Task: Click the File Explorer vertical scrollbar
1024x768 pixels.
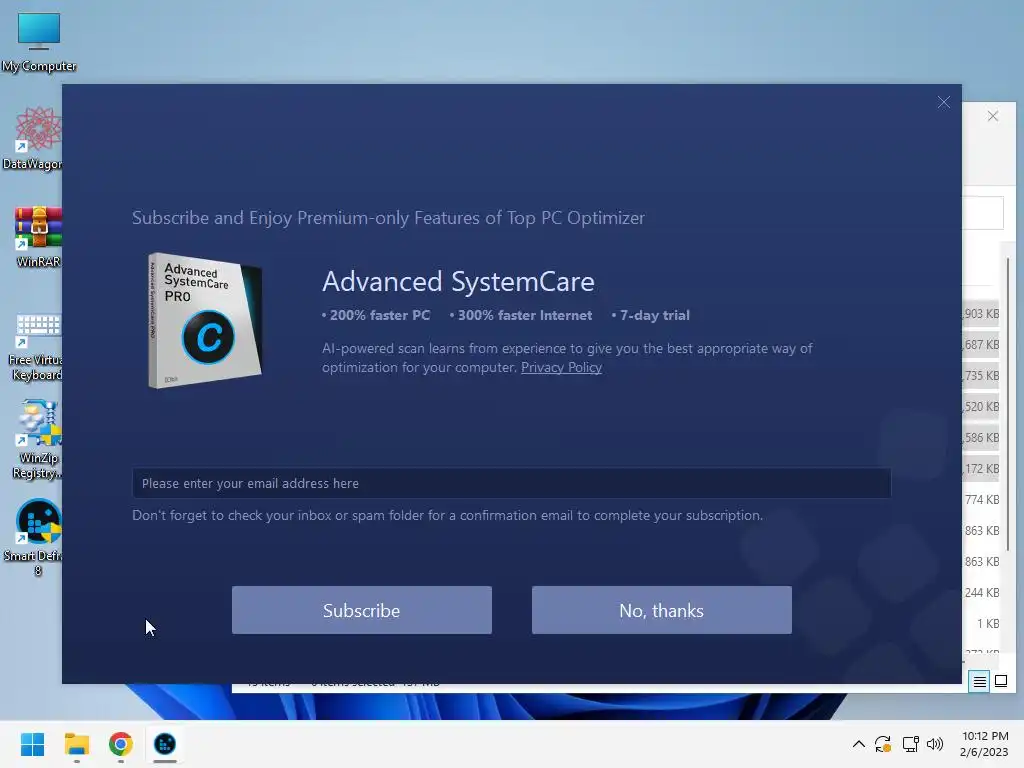Action: pos(1008,405)
